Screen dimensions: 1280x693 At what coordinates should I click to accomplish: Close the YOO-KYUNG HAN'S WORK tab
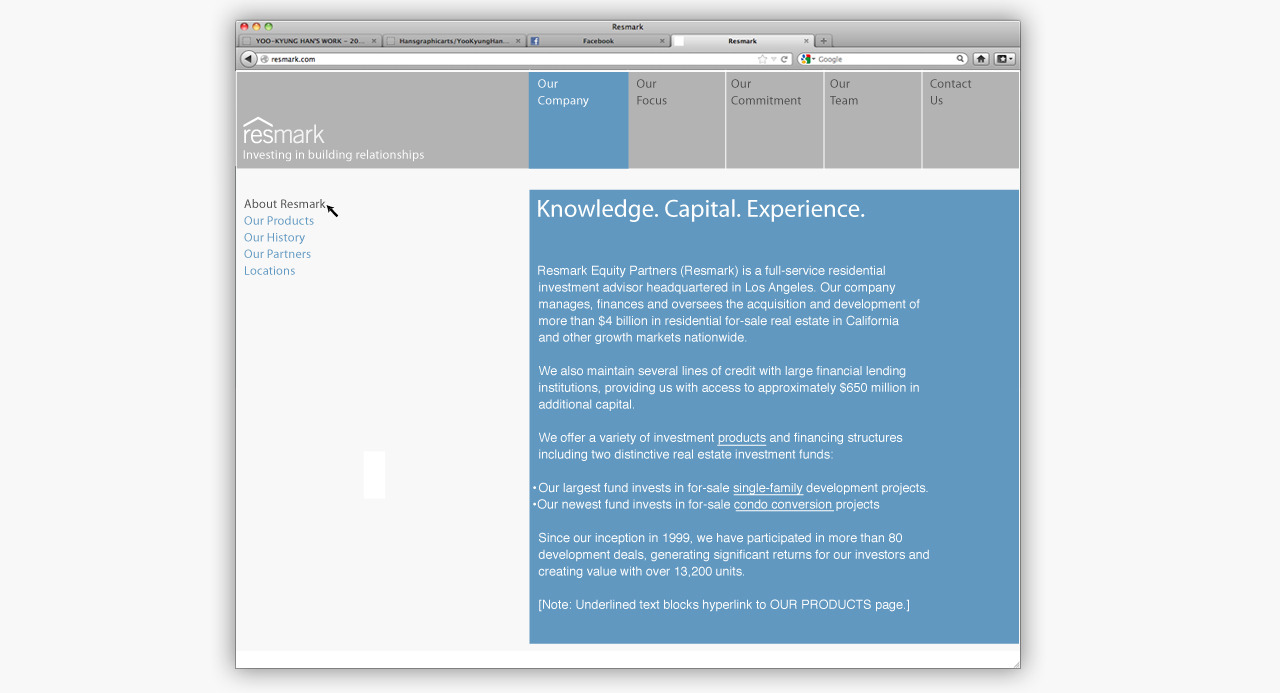(x=374, y=41)
